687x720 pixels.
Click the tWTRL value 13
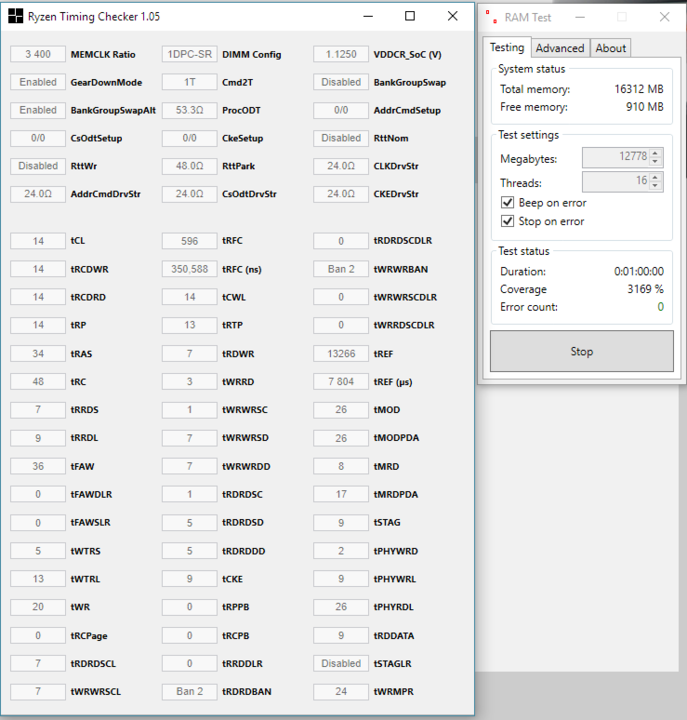38,579
